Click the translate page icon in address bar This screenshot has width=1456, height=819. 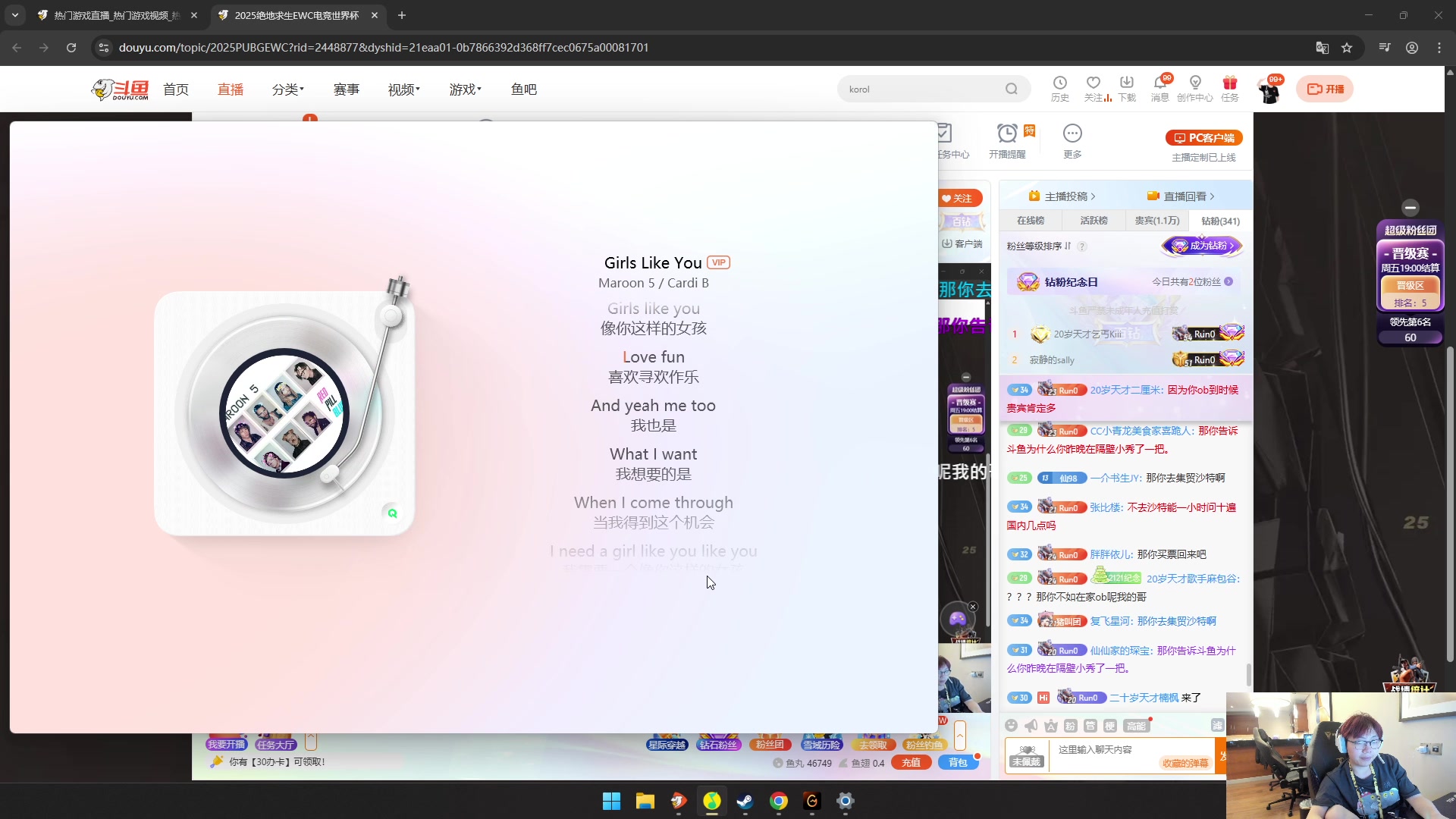click(1322, 48)
